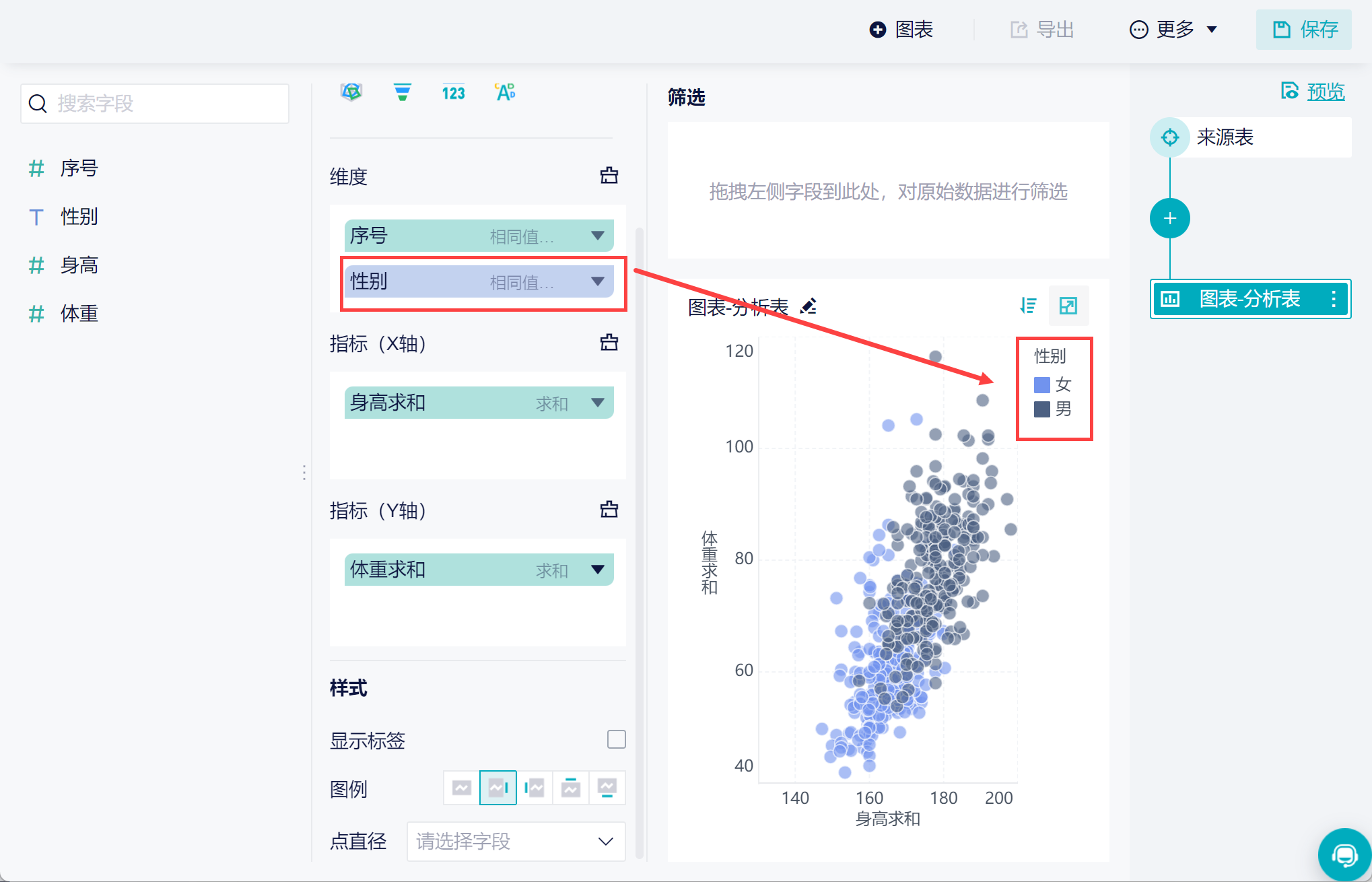Open the support chat bubble icon
1372x882 pixels.
[x=1344, y=855]
